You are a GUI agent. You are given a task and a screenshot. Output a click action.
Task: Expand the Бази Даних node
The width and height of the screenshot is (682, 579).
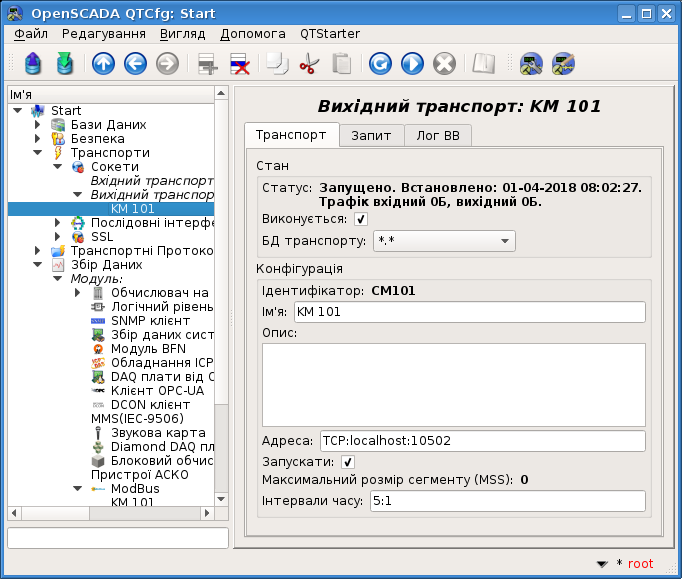(x=37, y=125)
